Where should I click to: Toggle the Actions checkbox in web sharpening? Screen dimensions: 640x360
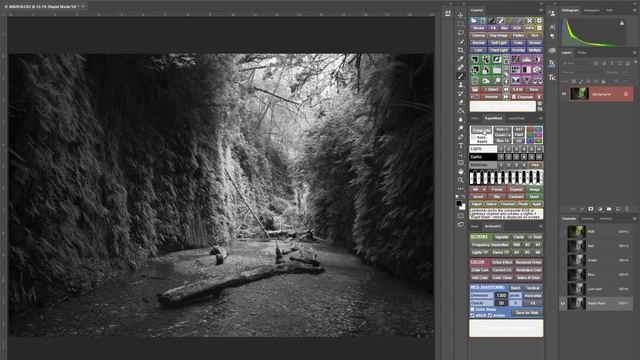pos(490,315)
